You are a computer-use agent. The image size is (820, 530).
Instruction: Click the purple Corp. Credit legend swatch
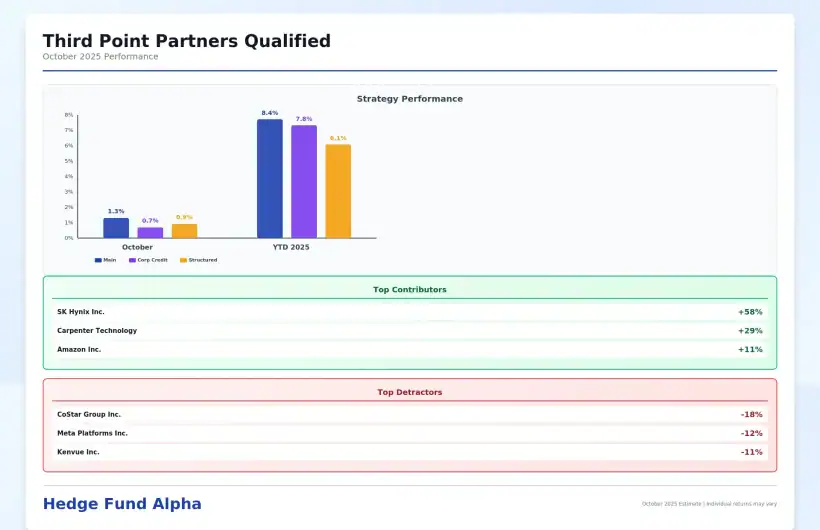[x=131, y=260]
